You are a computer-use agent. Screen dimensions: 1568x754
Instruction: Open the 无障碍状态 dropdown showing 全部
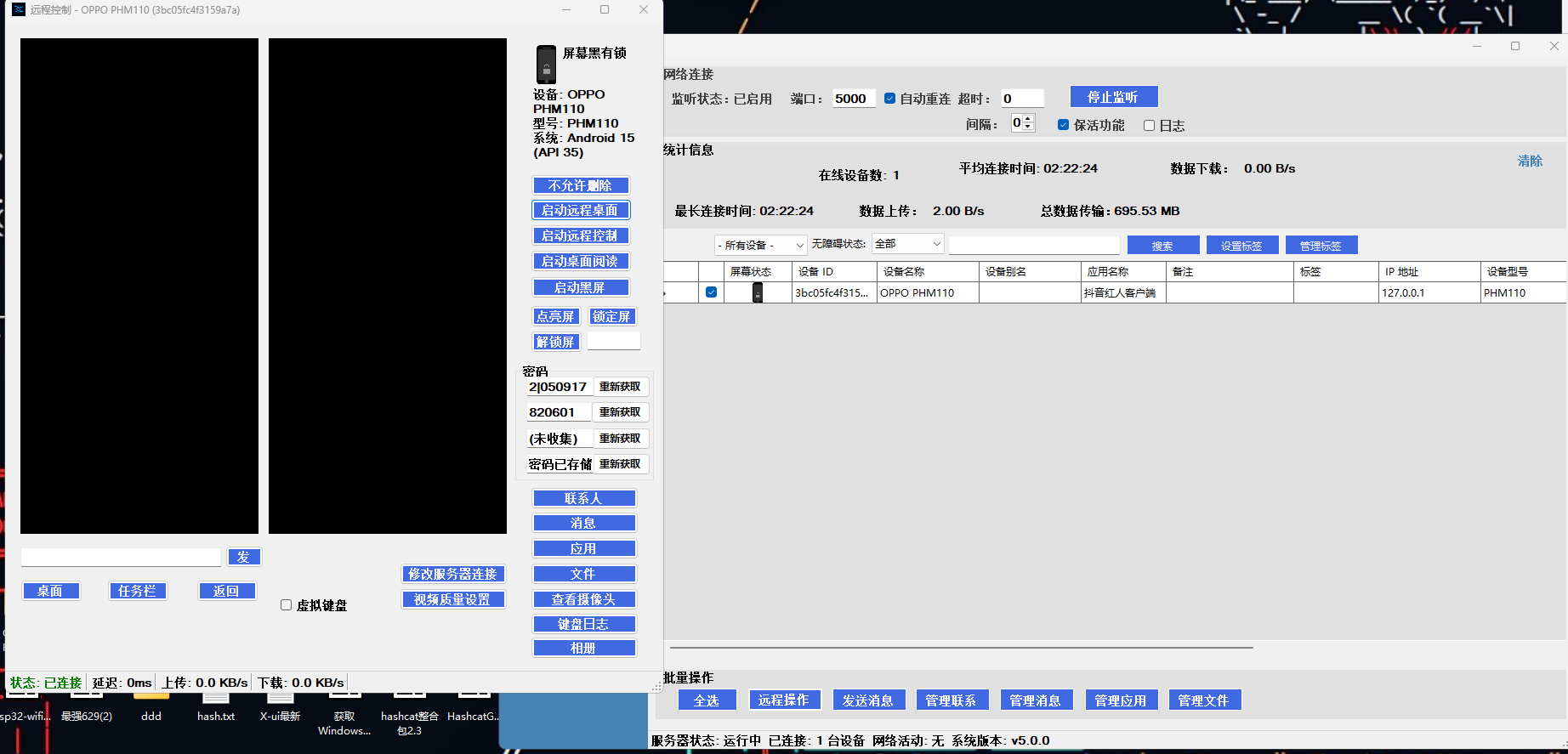907,244
